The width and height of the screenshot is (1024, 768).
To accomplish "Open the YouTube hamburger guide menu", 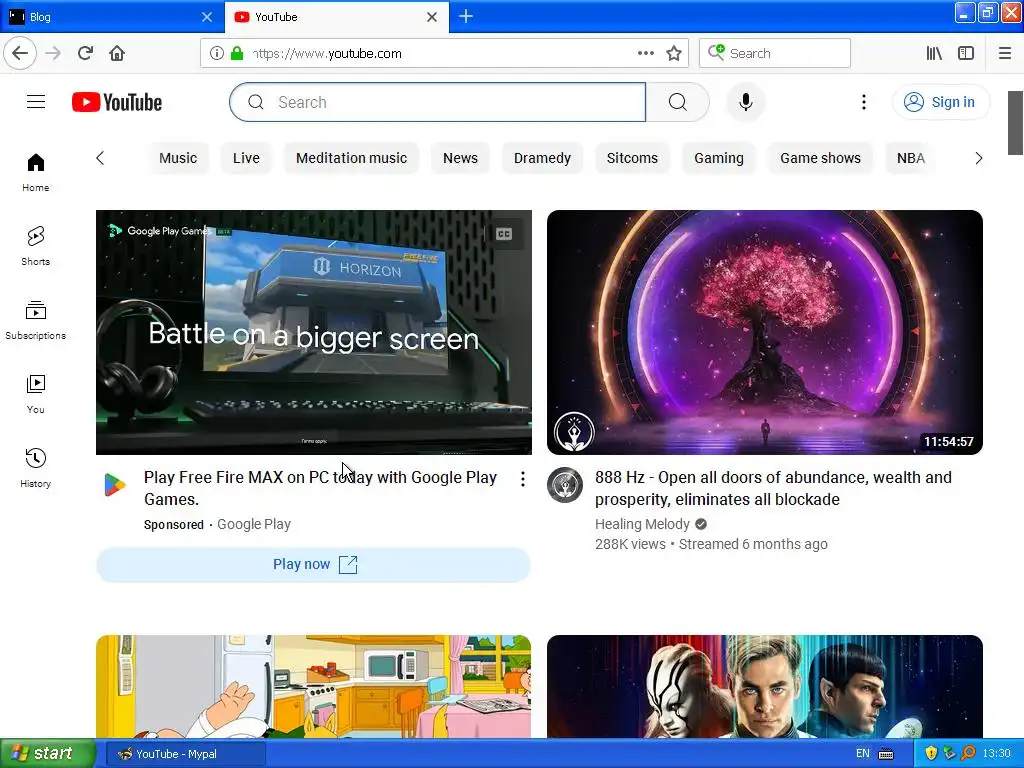I will 36,102.
